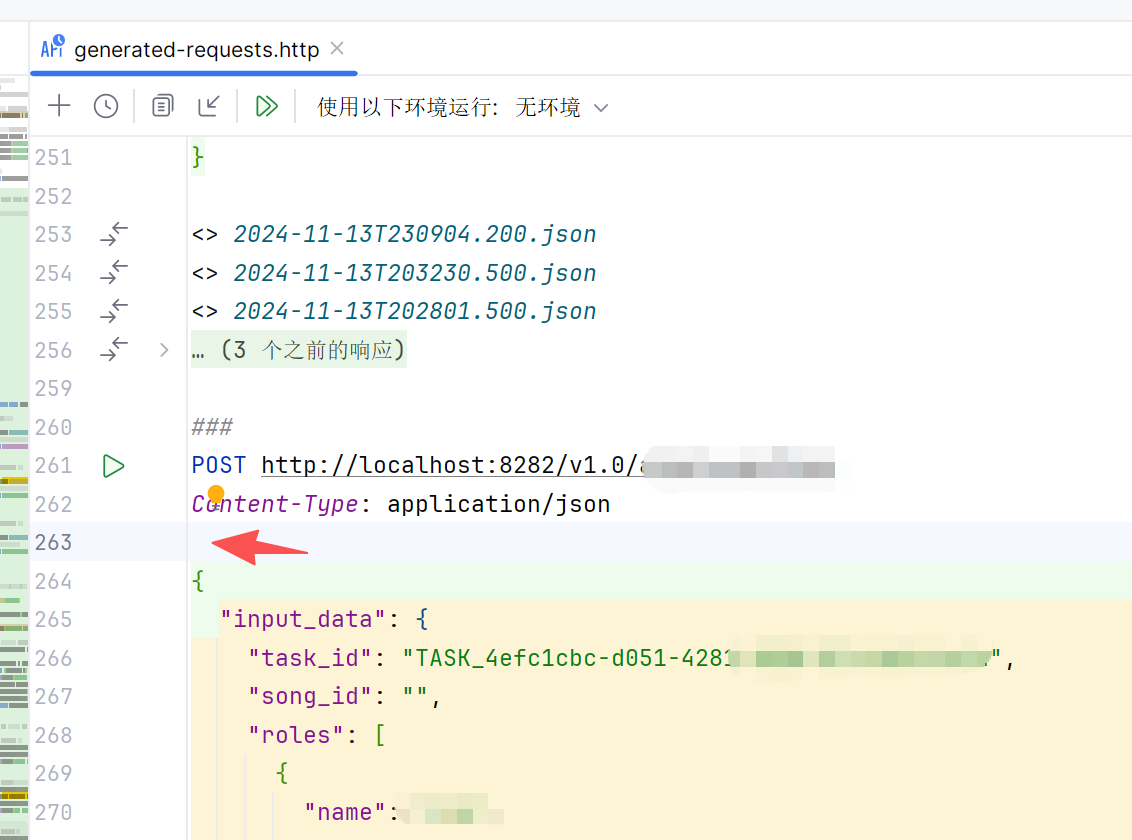Viewport: 1132px width, 840px height.
Task: Click the Content-Type header name
Action: coord(275,504)
